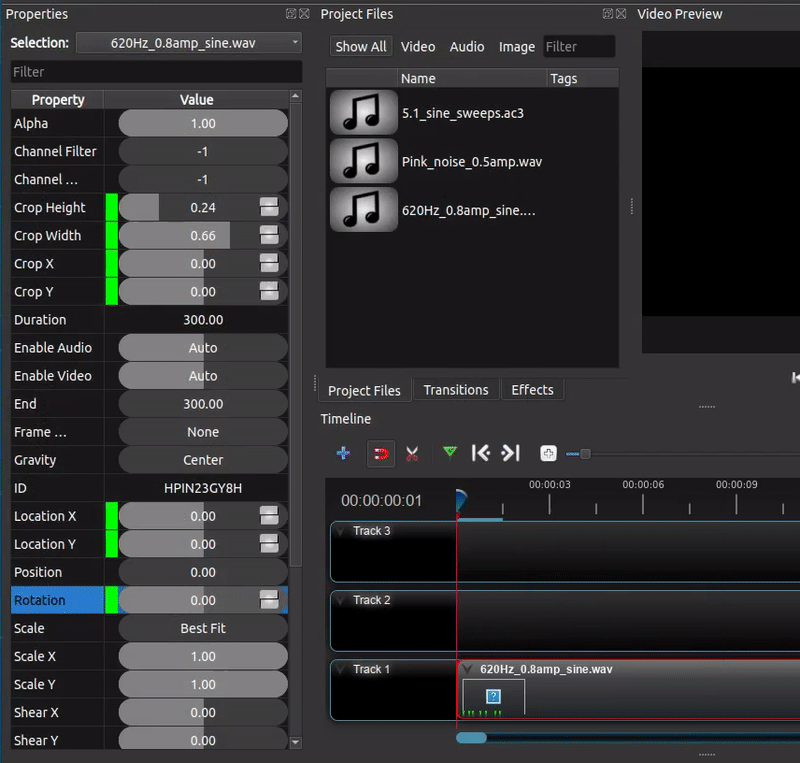Filter project files by Video
This screenshot has width=800, height=763.
click(x=418, y=46)
